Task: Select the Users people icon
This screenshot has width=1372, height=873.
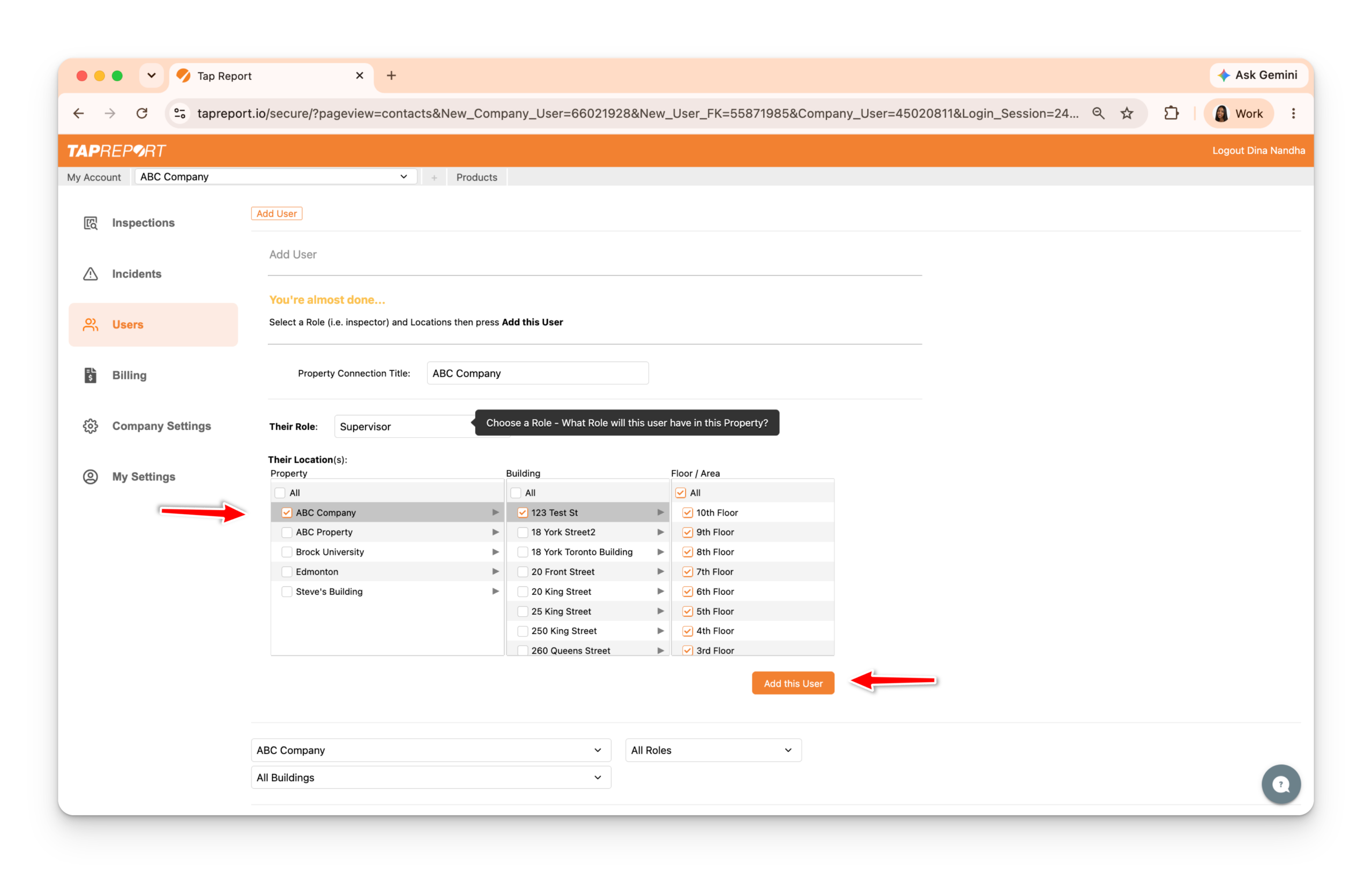Action: (x=91, y=324)
